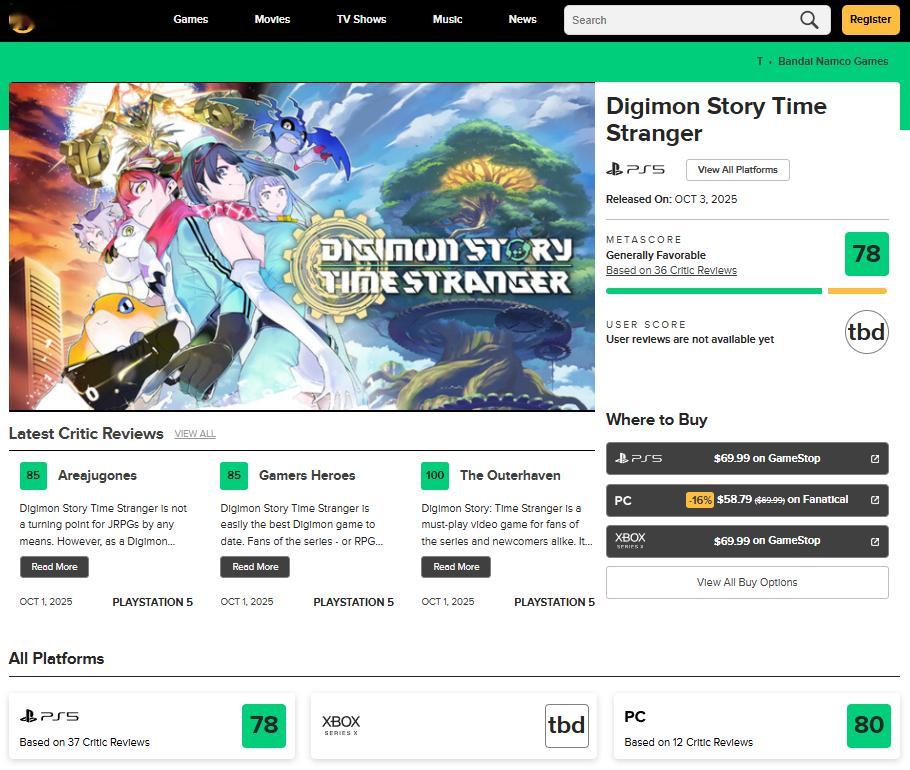Open the PC platform card
Screen dimensions: 910x770
[x=756, y=726]
